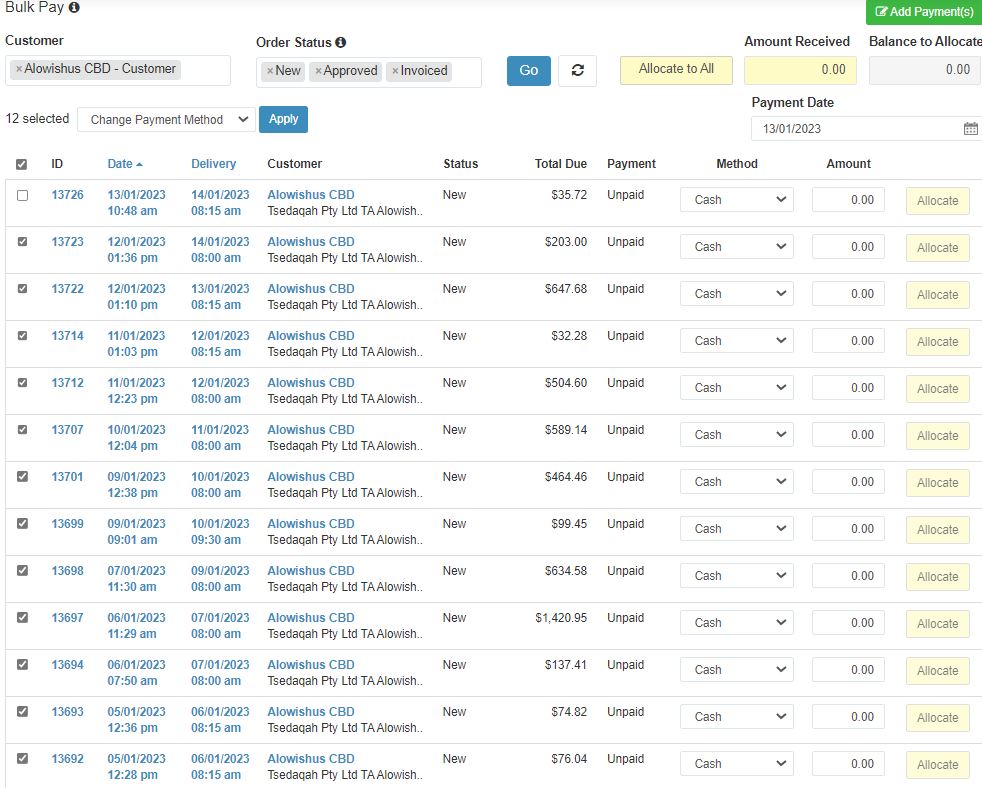Open payment method dropdown for order 13697
Screen dimensions: 982x788
point(736,623)
